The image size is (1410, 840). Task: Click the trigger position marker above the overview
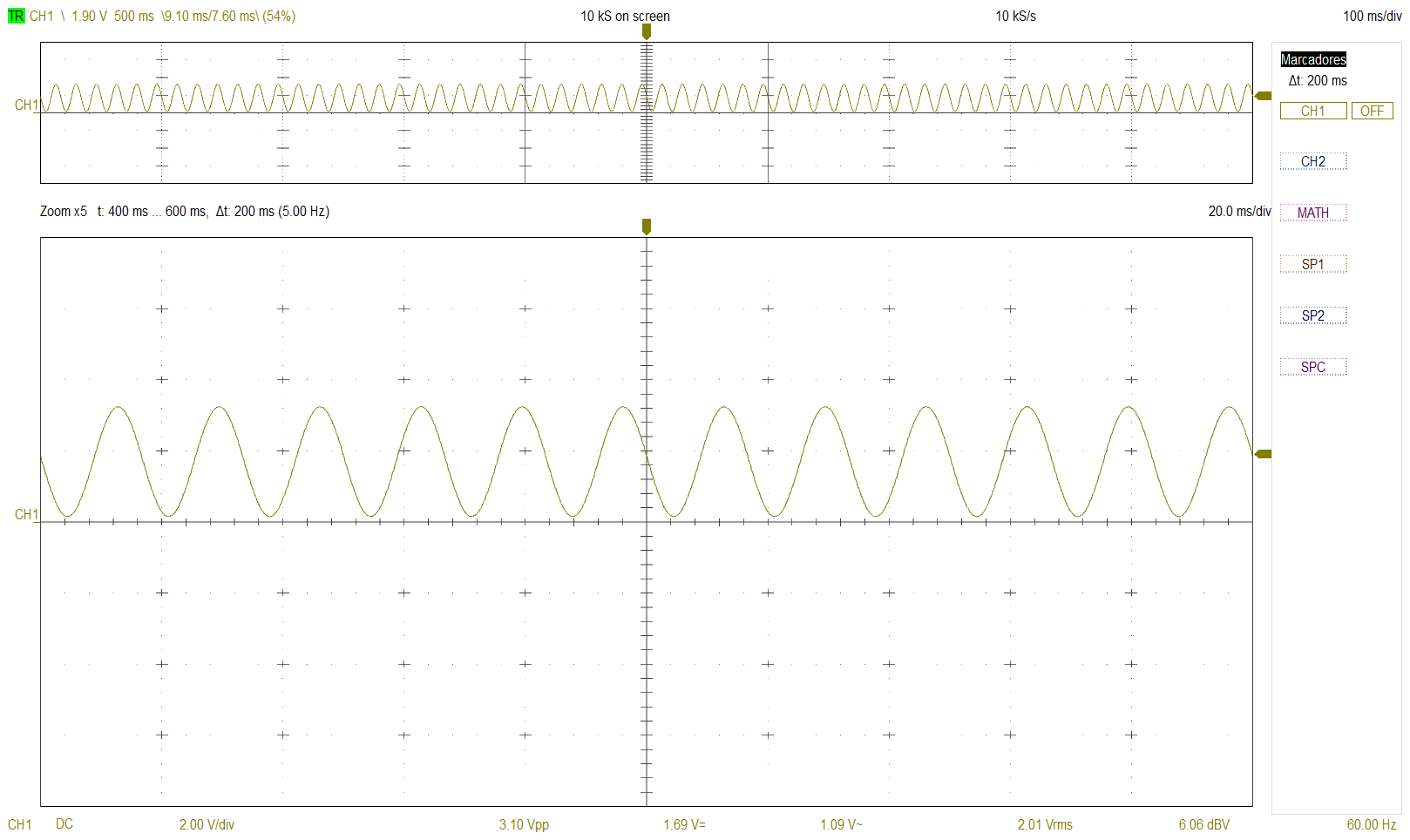(x=646, y=31)
